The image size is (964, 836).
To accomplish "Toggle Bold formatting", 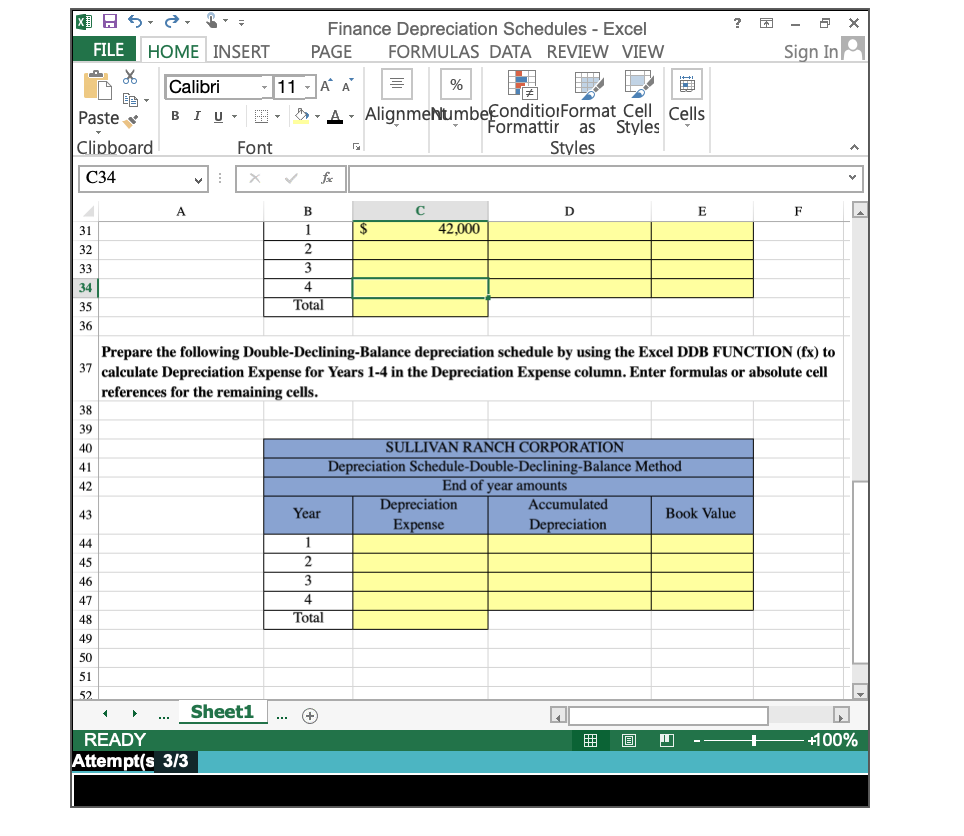I will pos(175,116).
